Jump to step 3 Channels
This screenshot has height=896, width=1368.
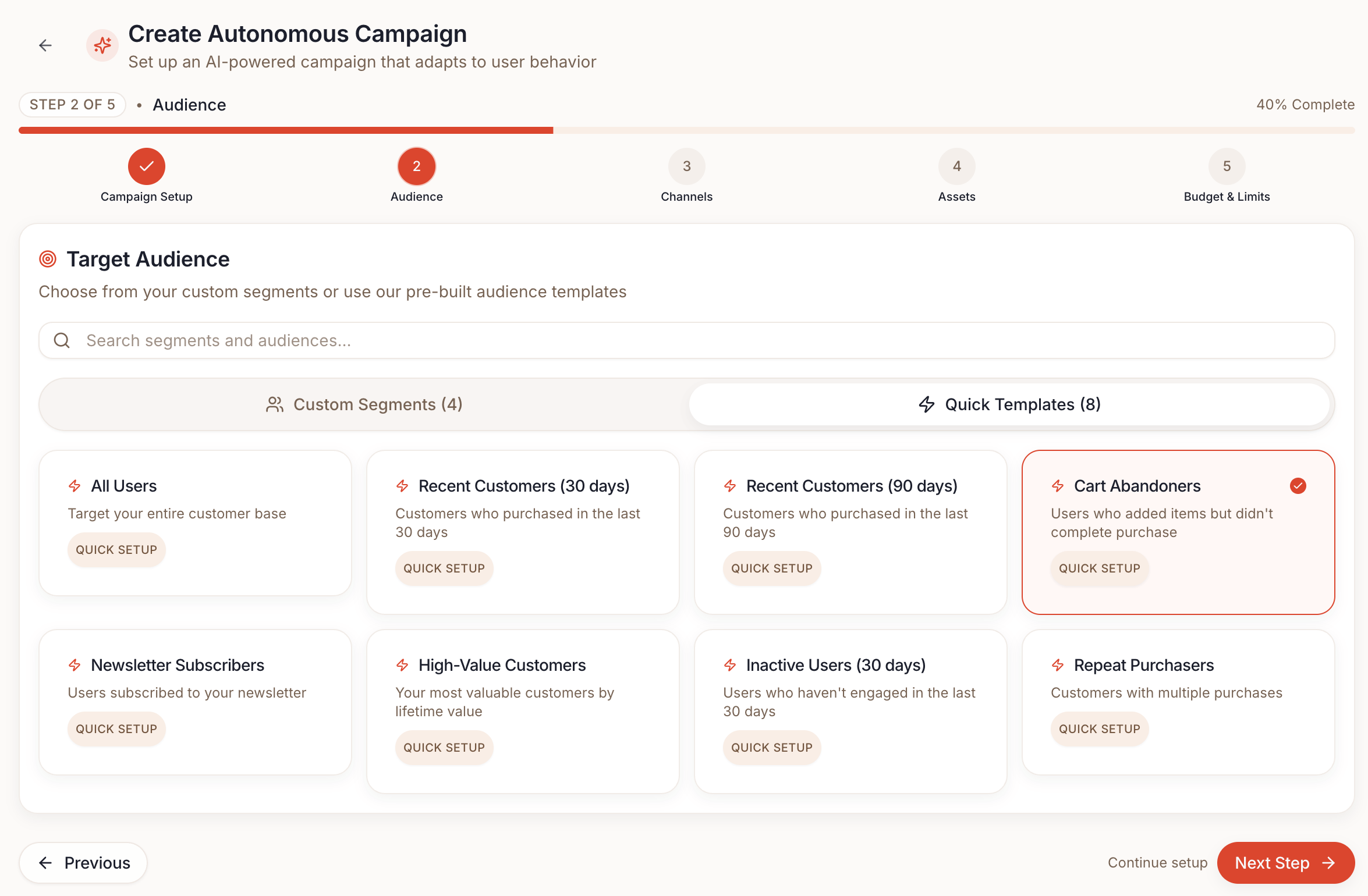click(686, 166)
